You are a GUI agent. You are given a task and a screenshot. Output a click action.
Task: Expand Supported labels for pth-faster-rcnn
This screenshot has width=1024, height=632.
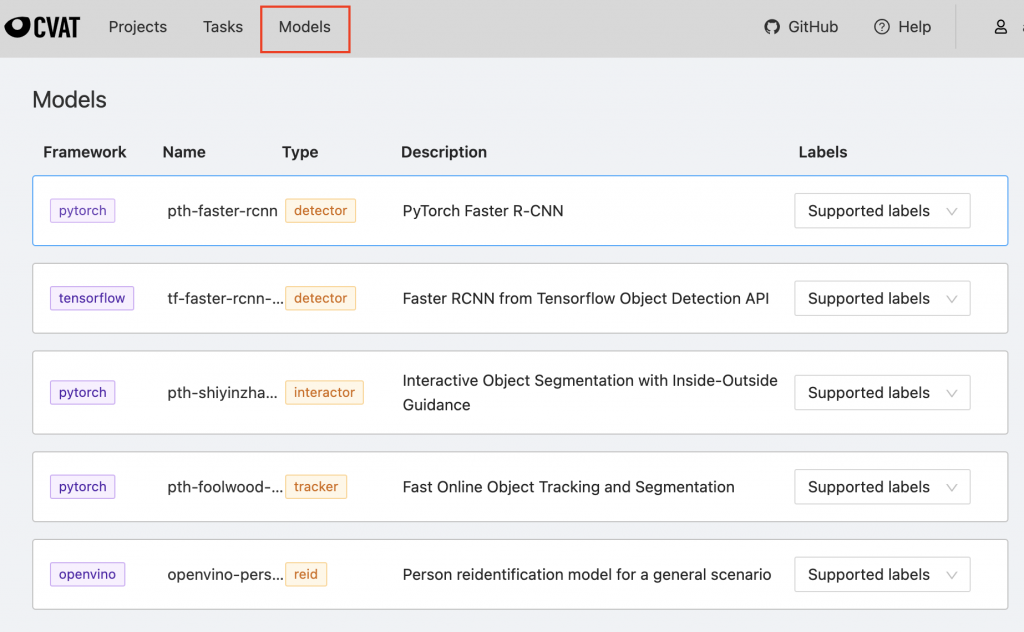coord(881,211)
